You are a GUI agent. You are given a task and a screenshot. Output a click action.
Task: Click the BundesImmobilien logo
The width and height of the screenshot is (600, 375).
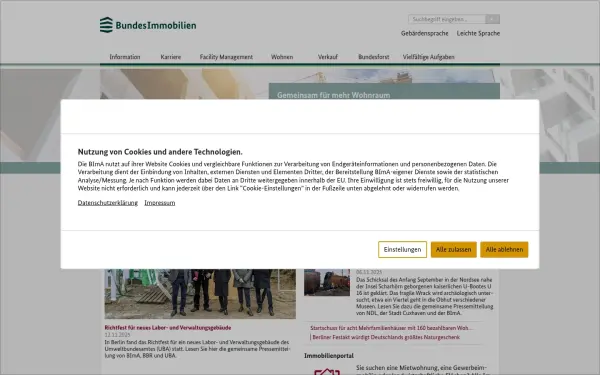[148, 25]
